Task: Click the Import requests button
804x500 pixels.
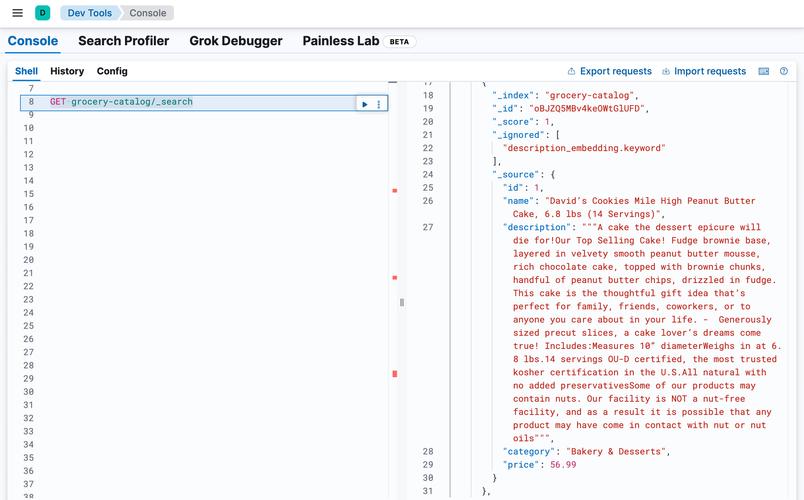Action: point(704,71)
